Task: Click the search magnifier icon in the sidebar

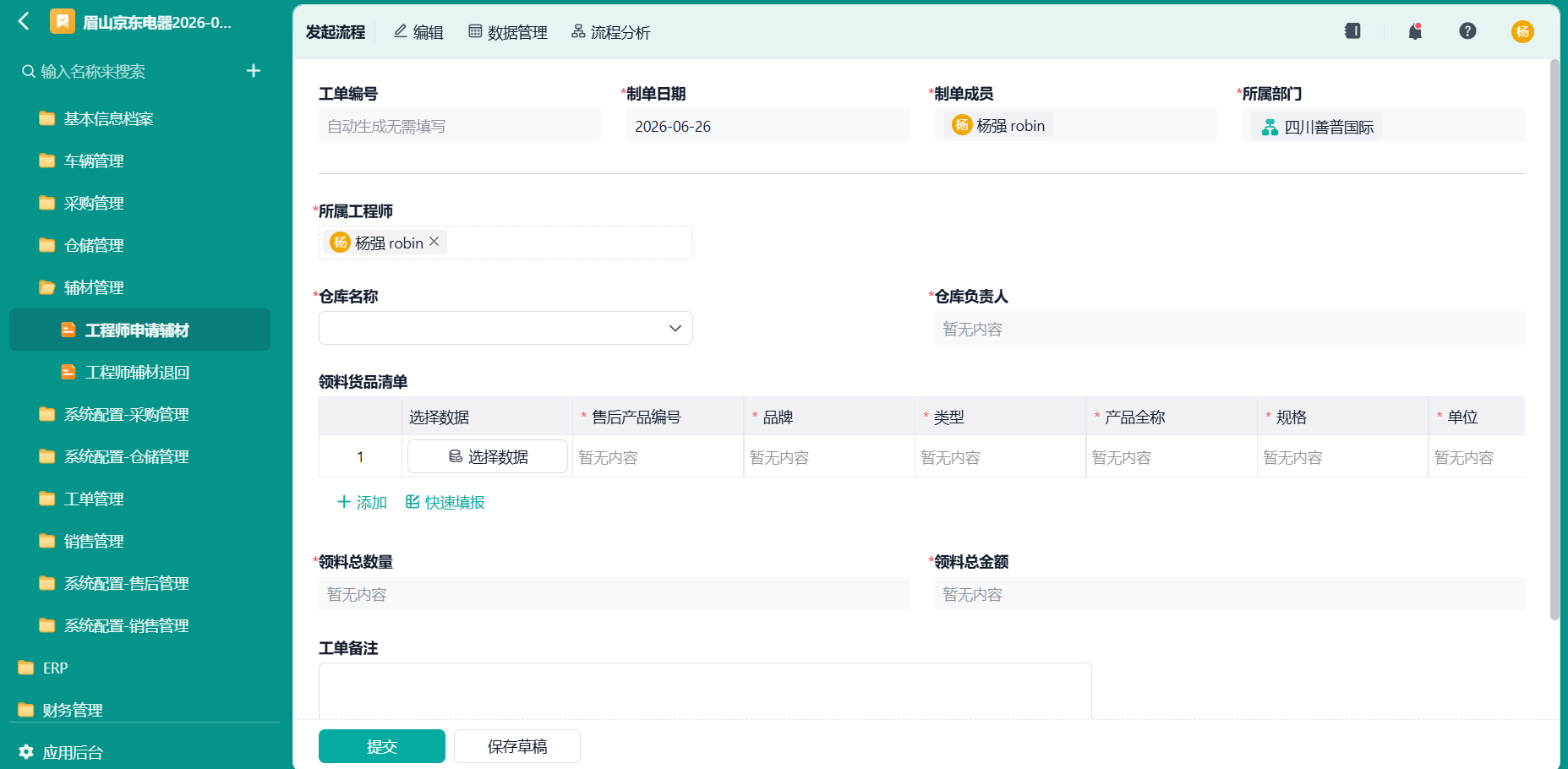Action: [x=29, y=72]
